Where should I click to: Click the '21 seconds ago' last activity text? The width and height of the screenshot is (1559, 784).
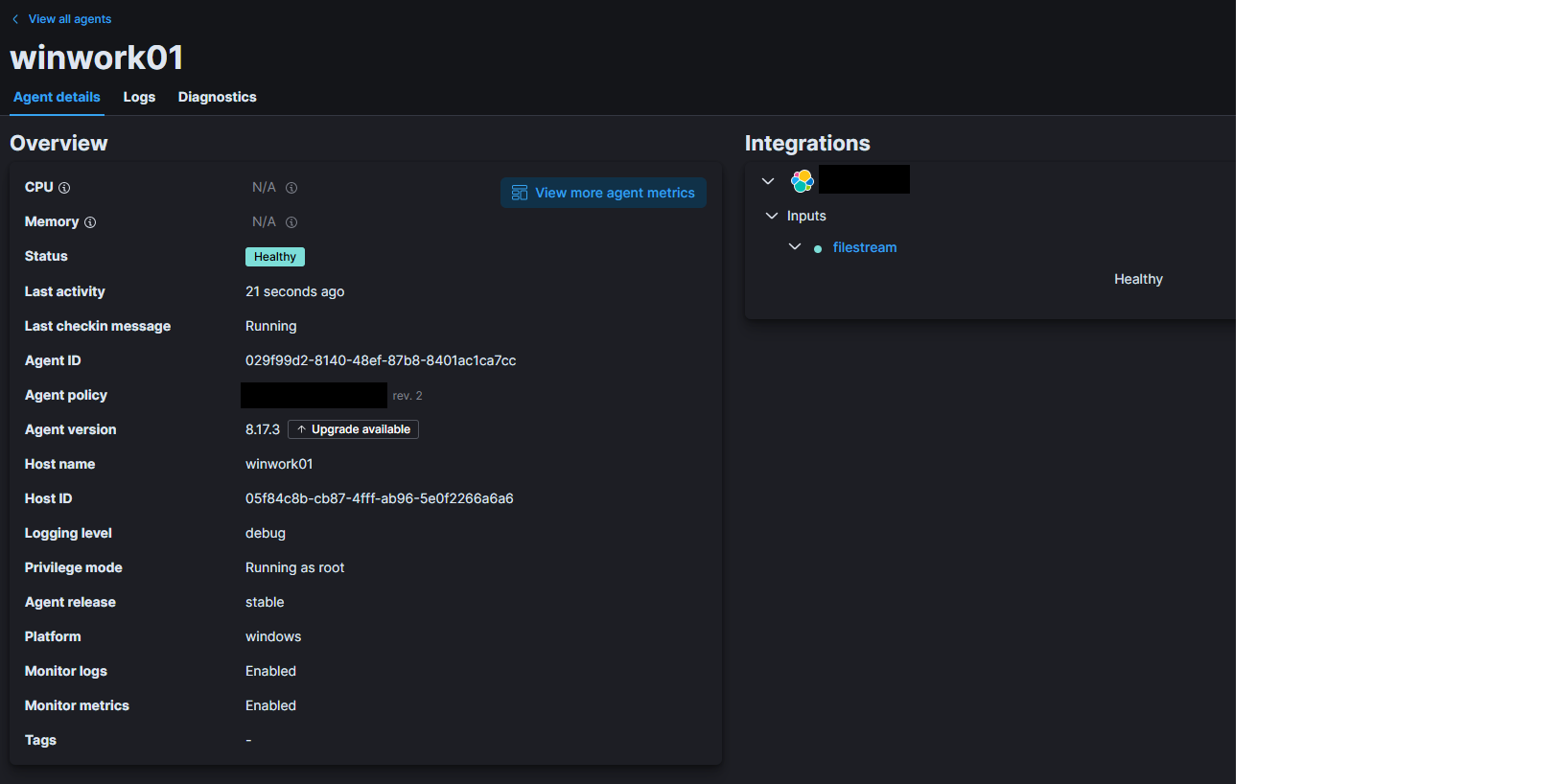(x=295, y=291)
